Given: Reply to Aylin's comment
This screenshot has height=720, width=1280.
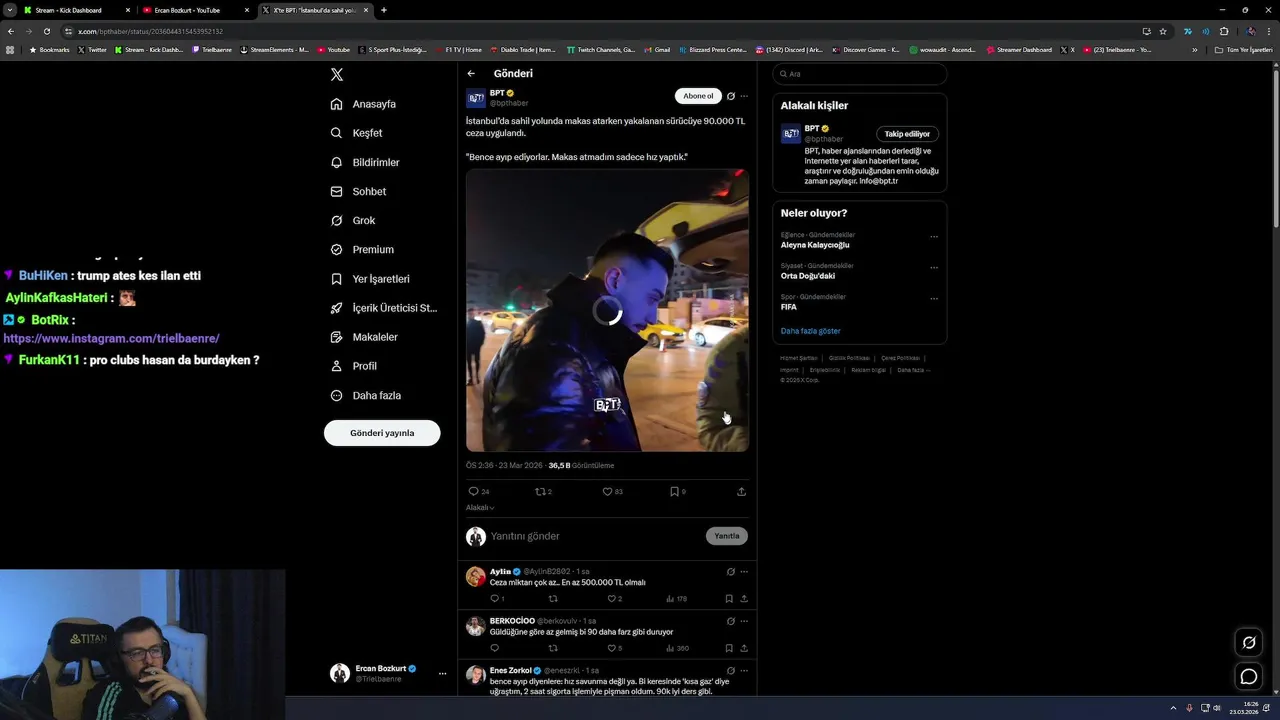Looking at the screenshot, I should 496,598.
